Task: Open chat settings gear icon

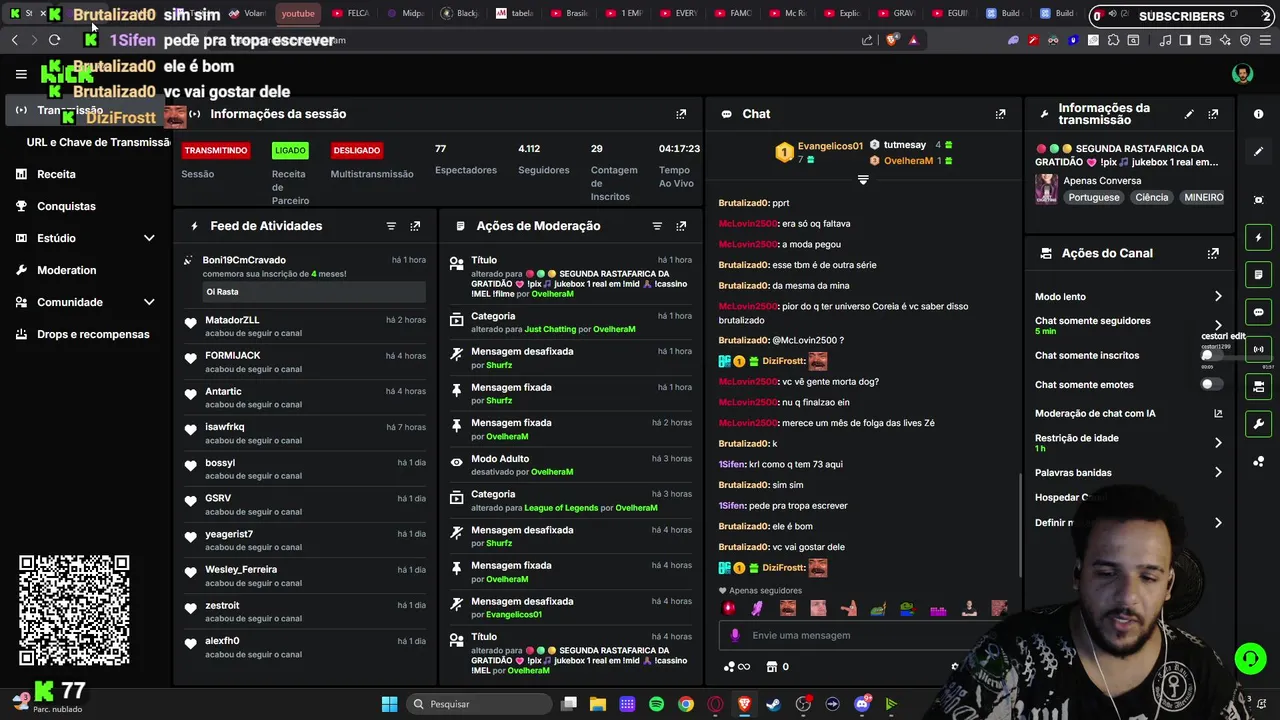Action: [x=955, y=667]
